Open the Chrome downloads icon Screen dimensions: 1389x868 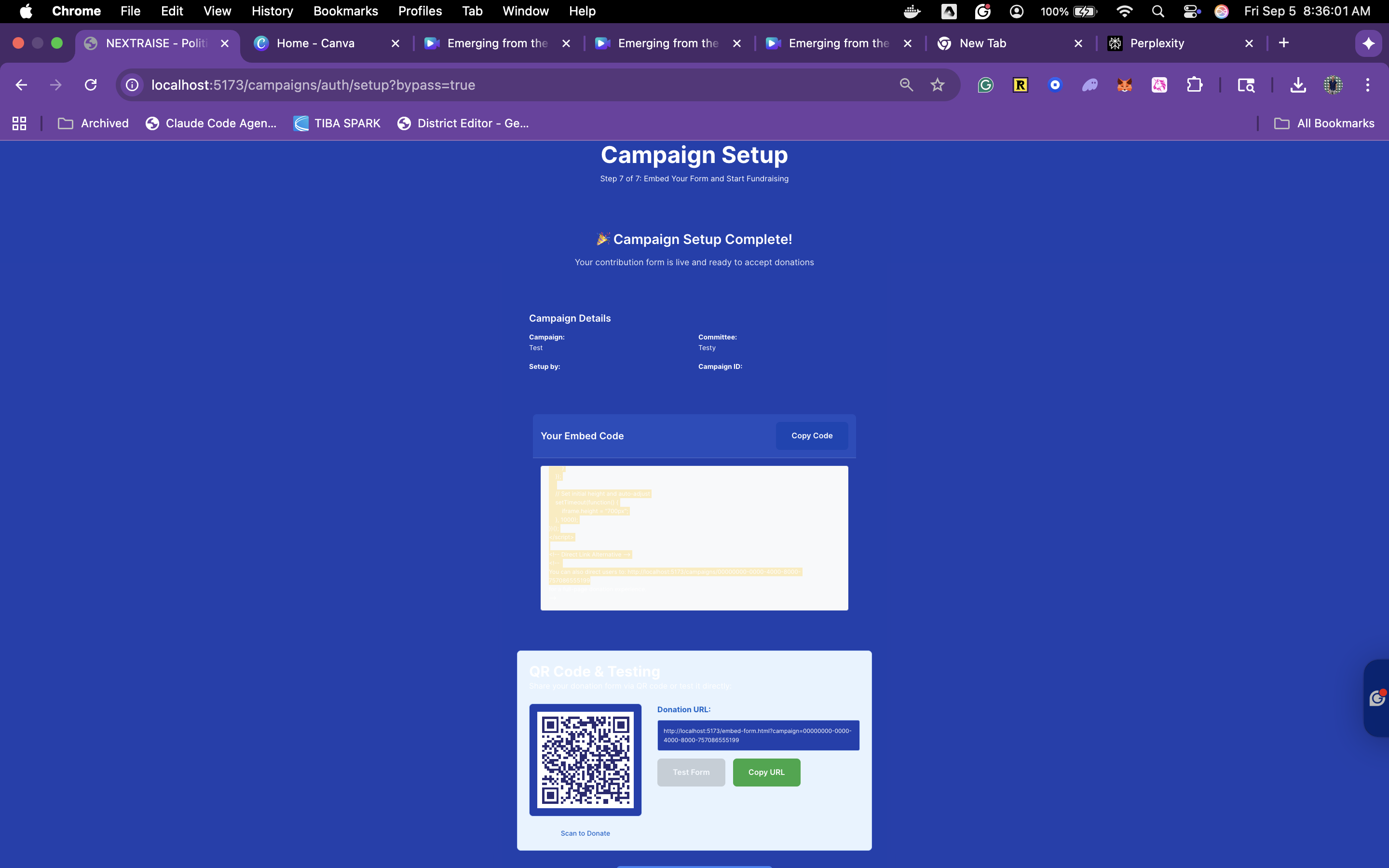click(1298, 85)
